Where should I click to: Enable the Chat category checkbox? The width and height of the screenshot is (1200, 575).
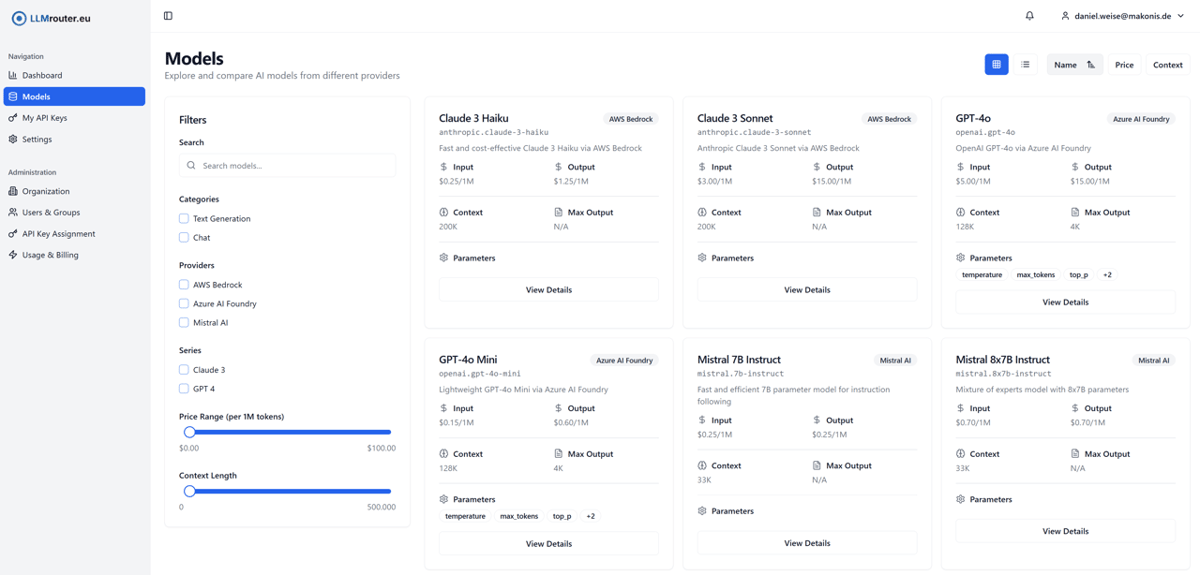(184, 237)
